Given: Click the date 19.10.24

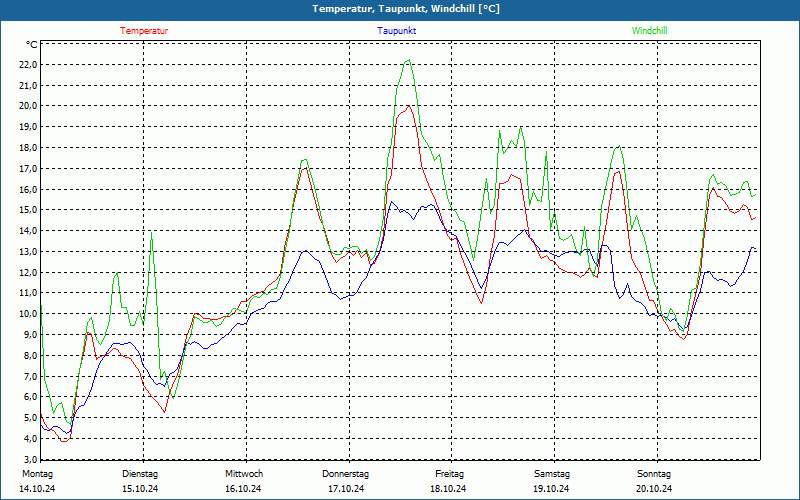Looking at the screenshot, I should 551,489.
